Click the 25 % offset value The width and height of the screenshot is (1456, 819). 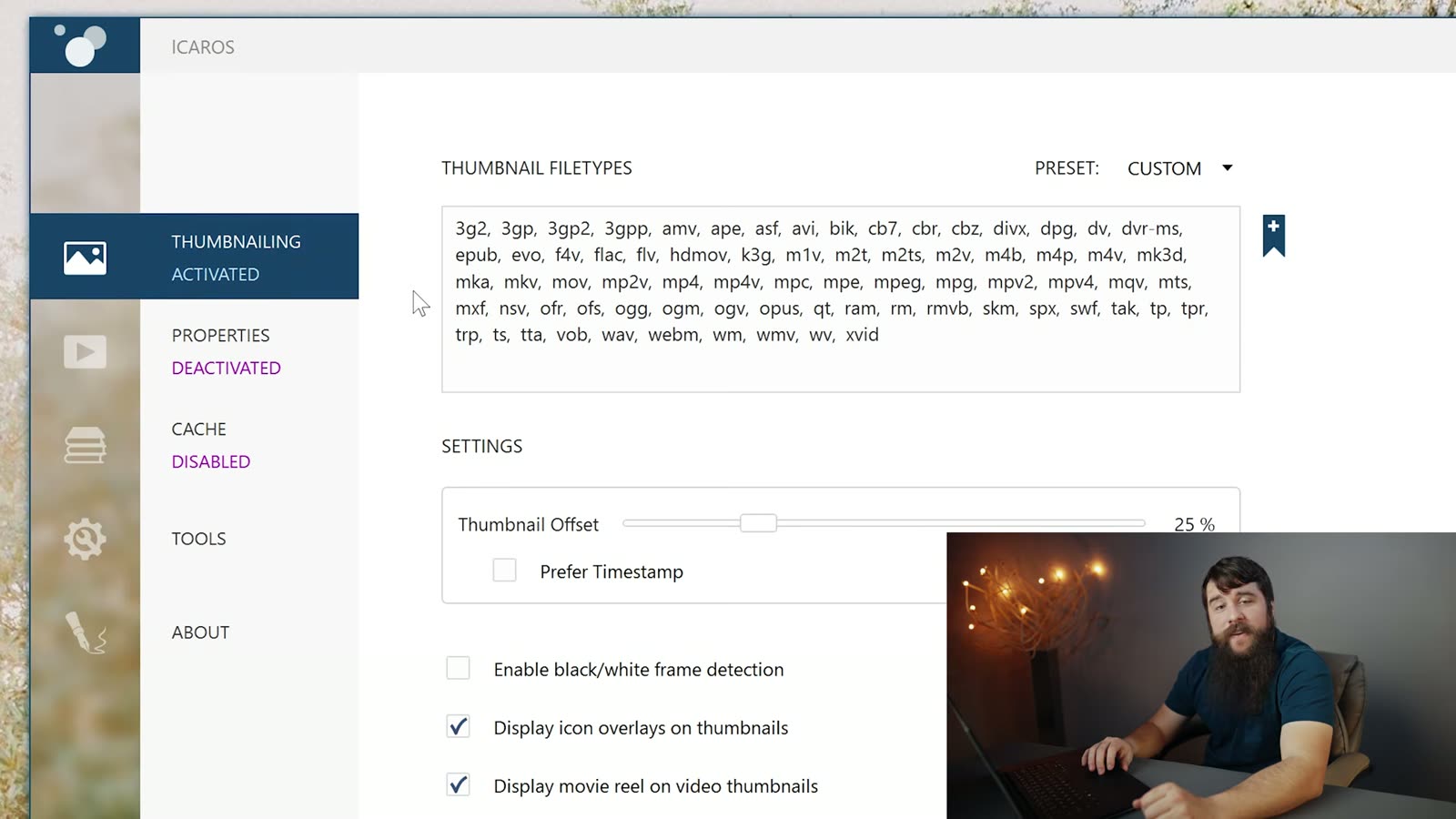pos(1194,524)
